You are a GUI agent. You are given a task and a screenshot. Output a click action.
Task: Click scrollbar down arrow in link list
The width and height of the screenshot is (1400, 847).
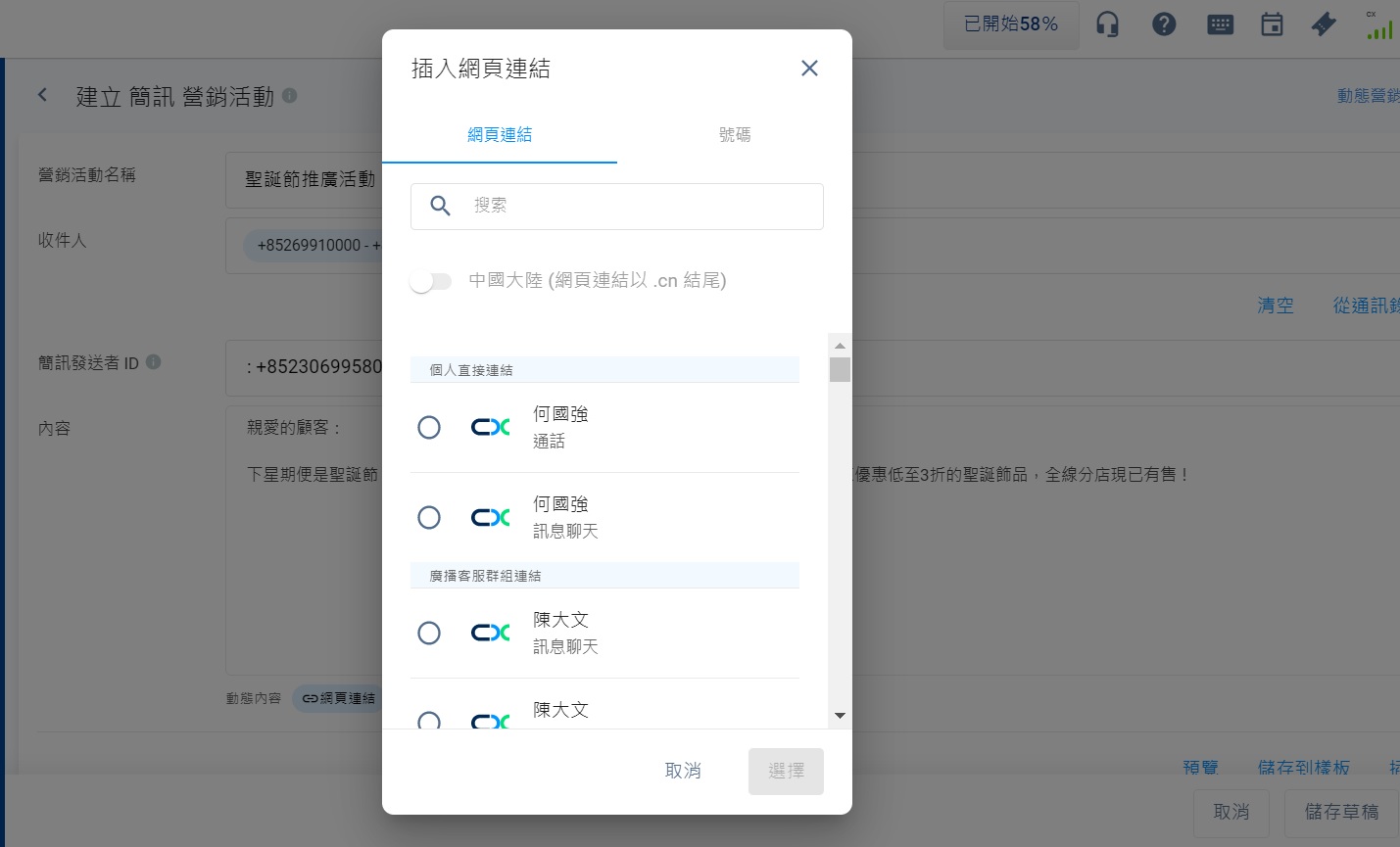click(x=840, y=716)
